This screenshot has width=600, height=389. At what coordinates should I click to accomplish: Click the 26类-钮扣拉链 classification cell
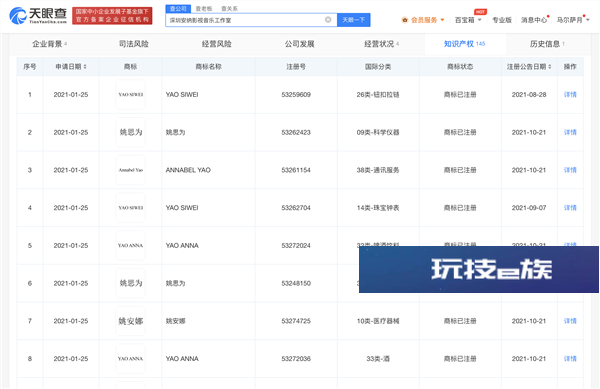tap(378, 94)
